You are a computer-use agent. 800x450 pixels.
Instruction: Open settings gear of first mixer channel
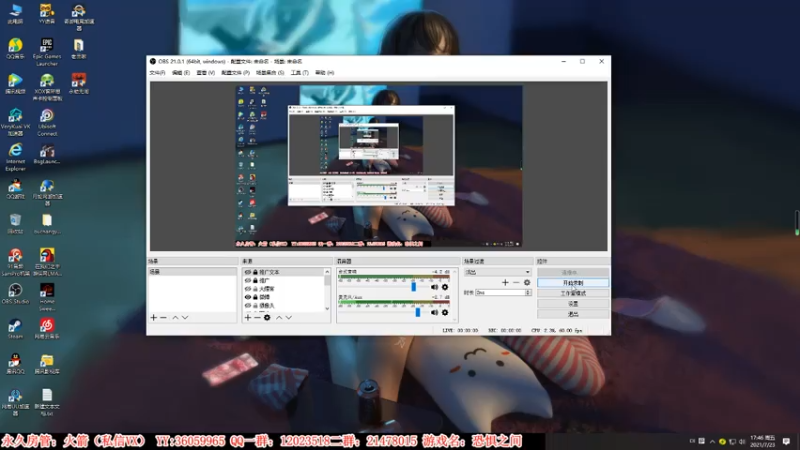[x=445, y=287]
